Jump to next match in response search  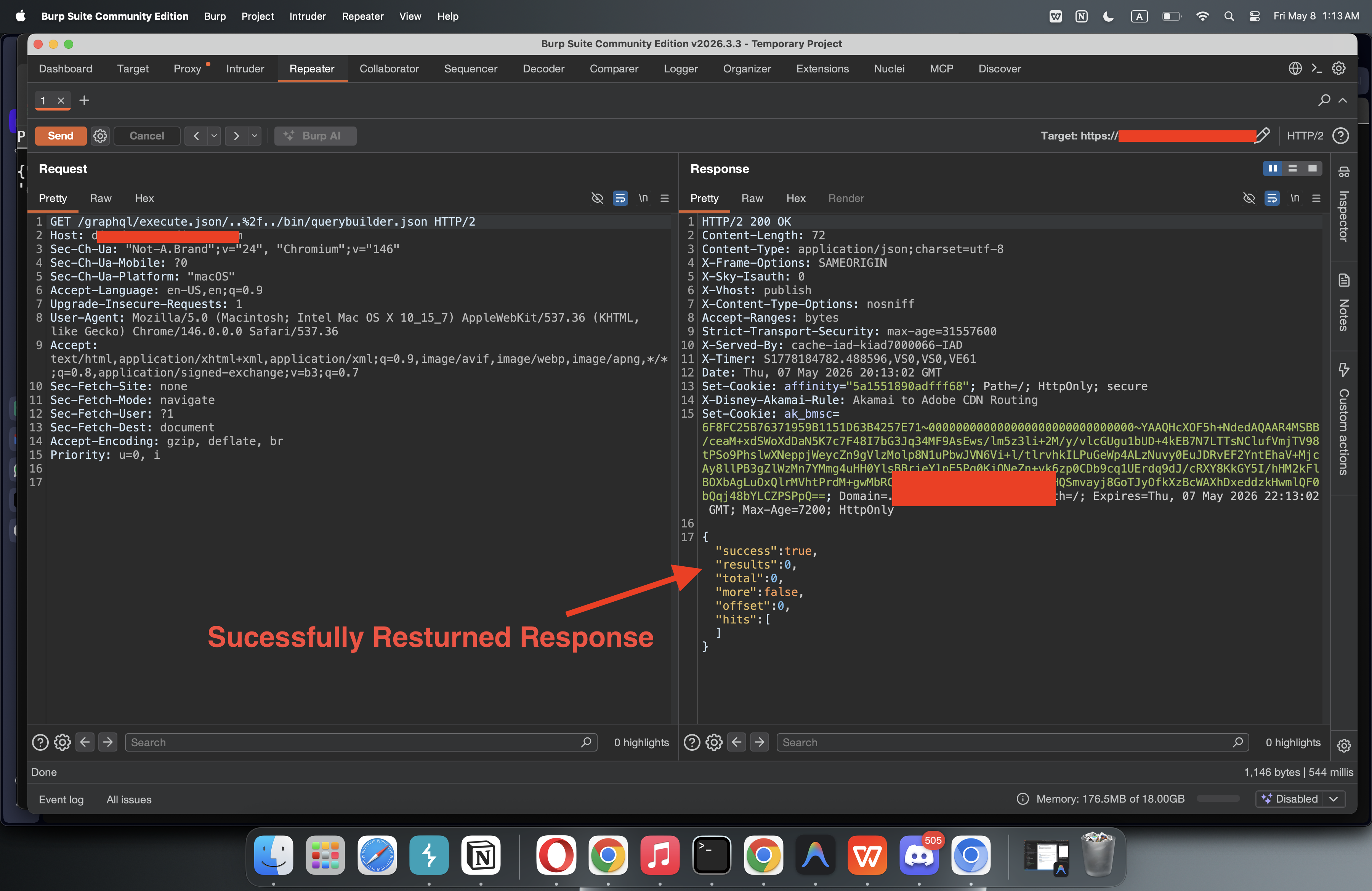coord(760,742)
